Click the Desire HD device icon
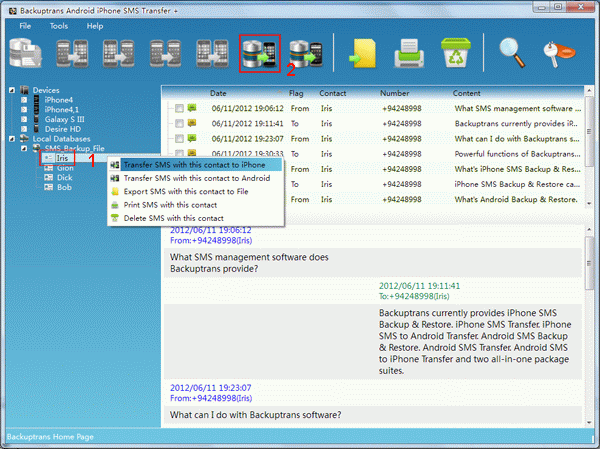 (x=36, y=129)
